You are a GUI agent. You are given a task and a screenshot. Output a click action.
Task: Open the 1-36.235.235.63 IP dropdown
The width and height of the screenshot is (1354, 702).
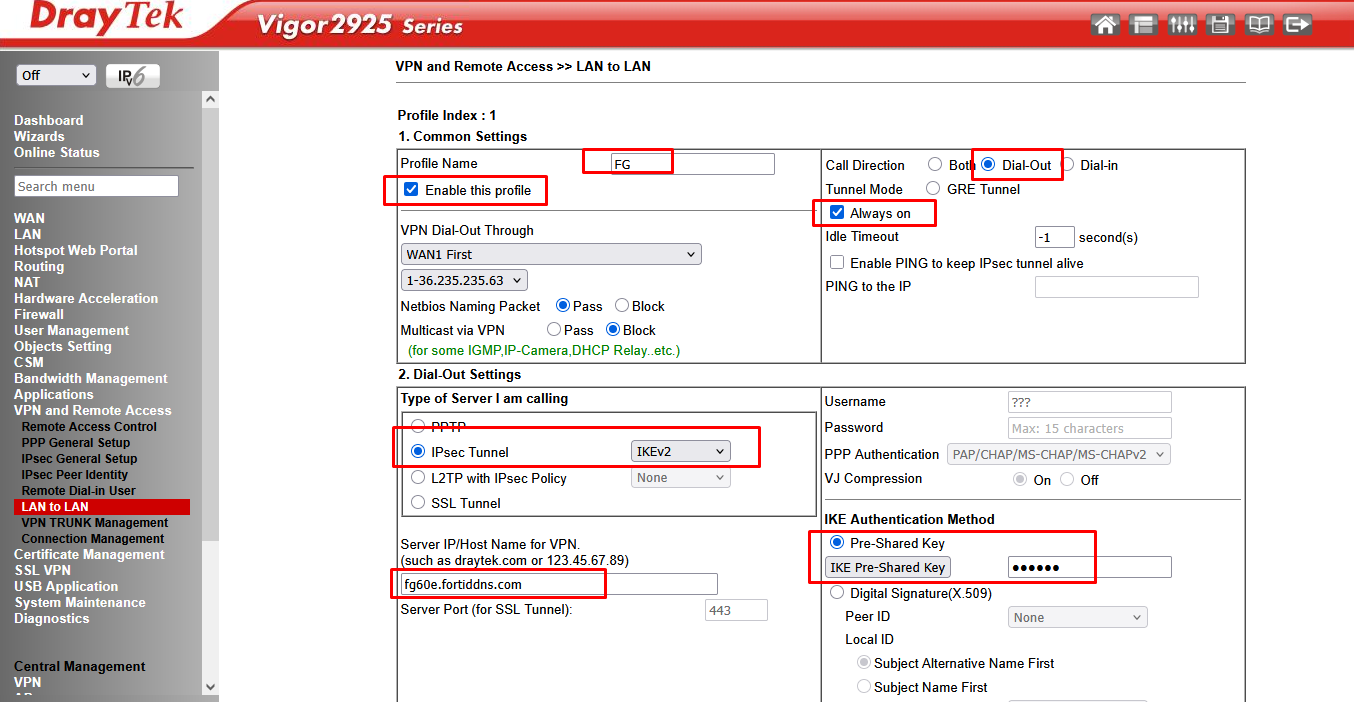[463, 281]
